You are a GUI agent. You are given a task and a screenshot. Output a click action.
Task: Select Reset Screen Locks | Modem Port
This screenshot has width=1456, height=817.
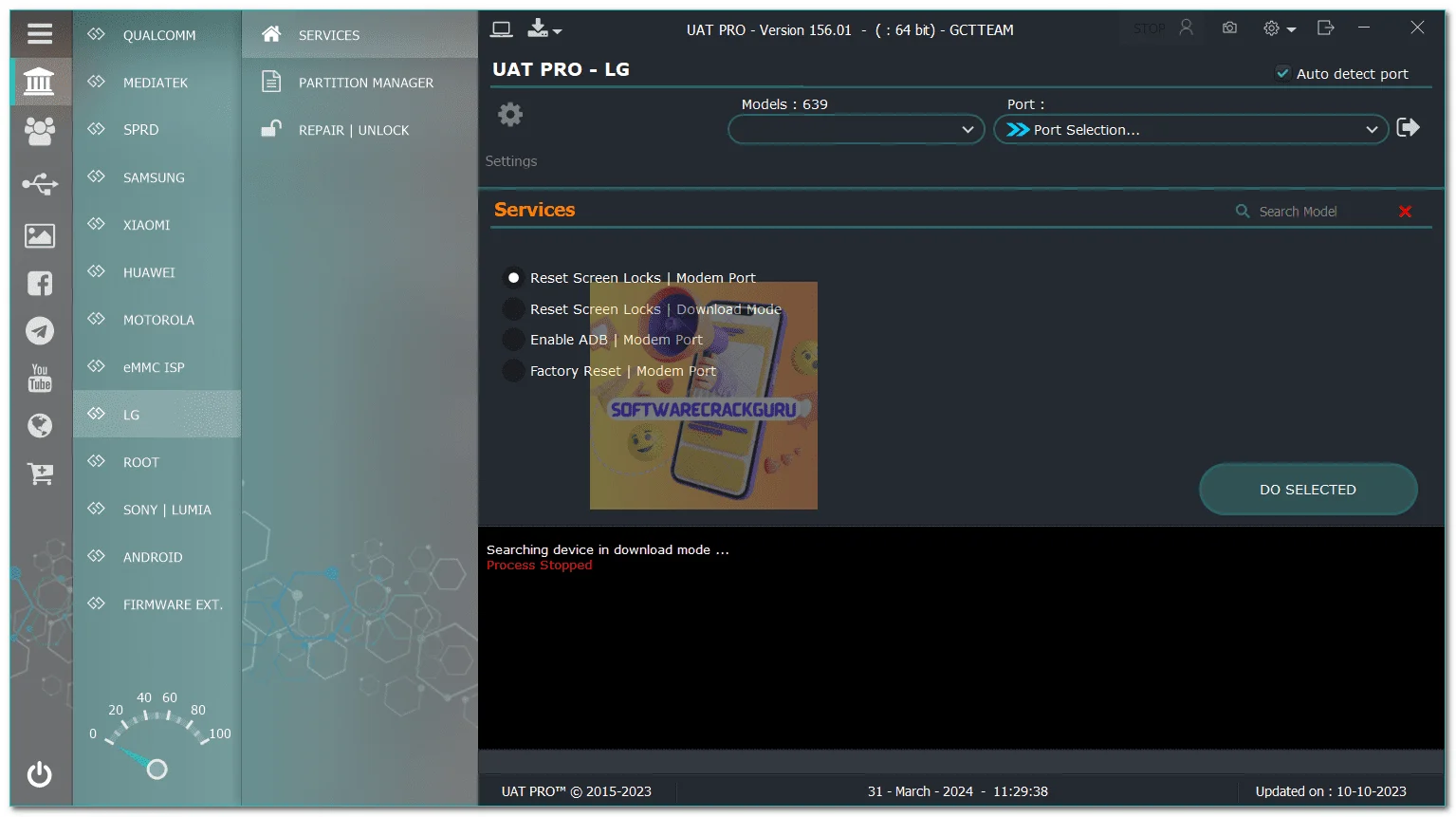[x=630, y=278]
